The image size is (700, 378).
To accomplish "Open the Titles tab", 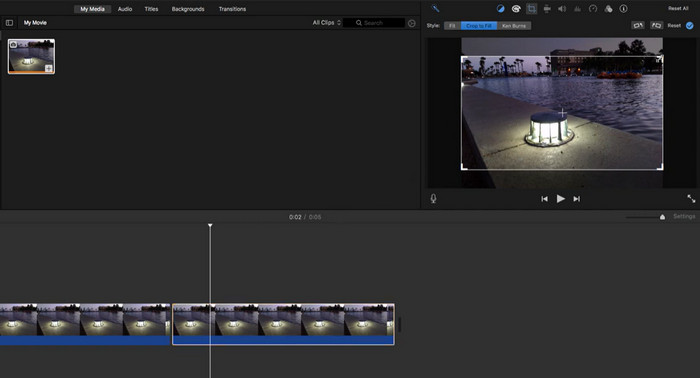I will (x=151, y=9).
